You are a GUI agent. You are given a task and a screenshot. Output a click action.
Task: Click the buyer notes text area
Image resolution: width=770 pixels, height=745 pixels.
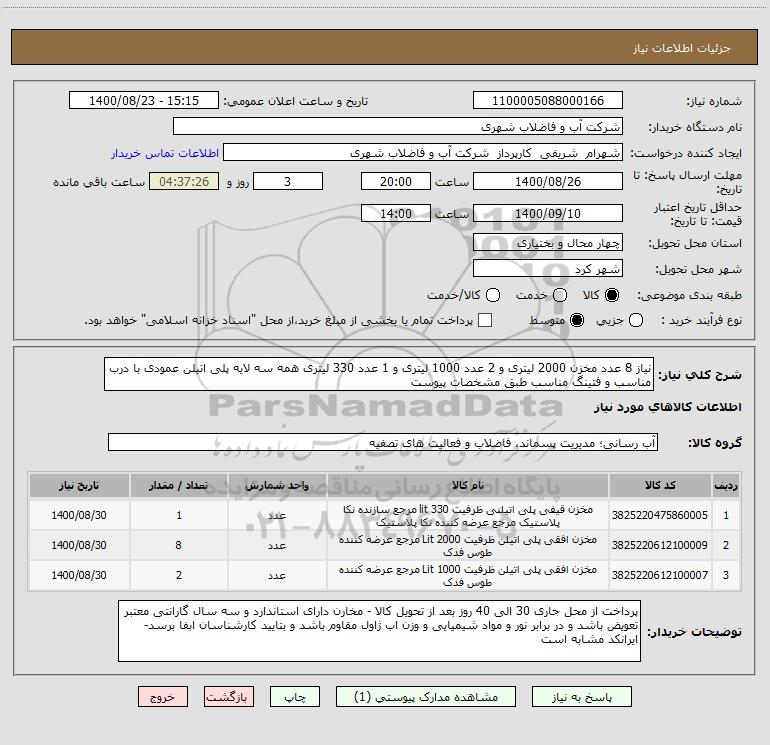[379, 631]
